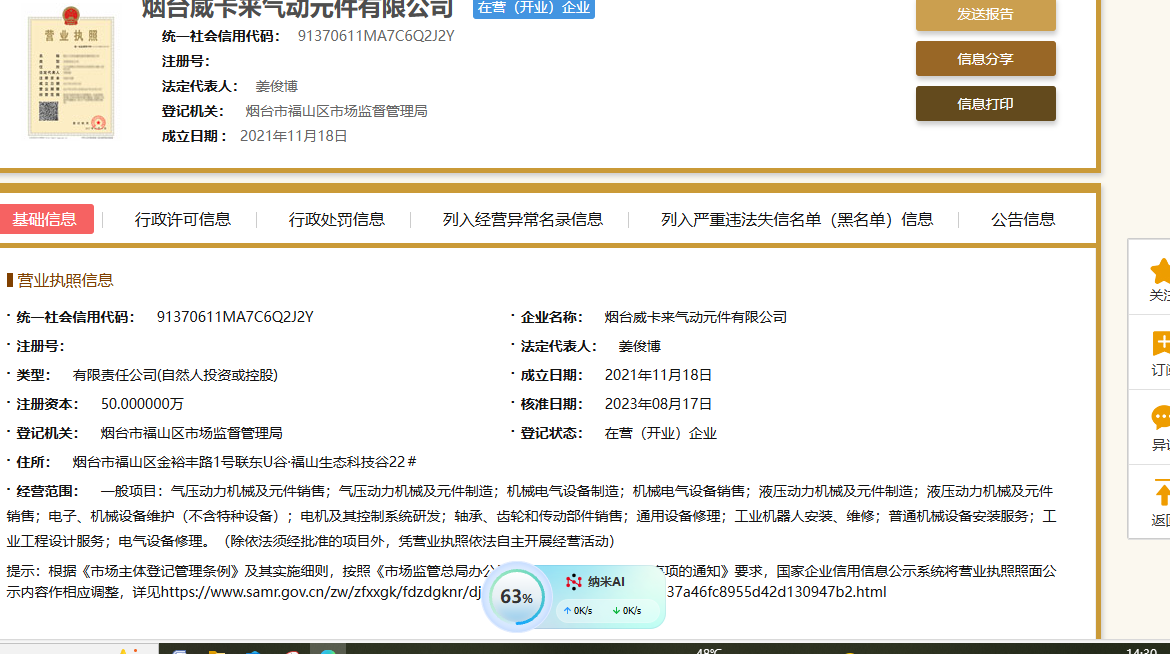
Task: Click credit code 91370611MA7C6Q2J2Y in header
Action: [x=376, y=36]
